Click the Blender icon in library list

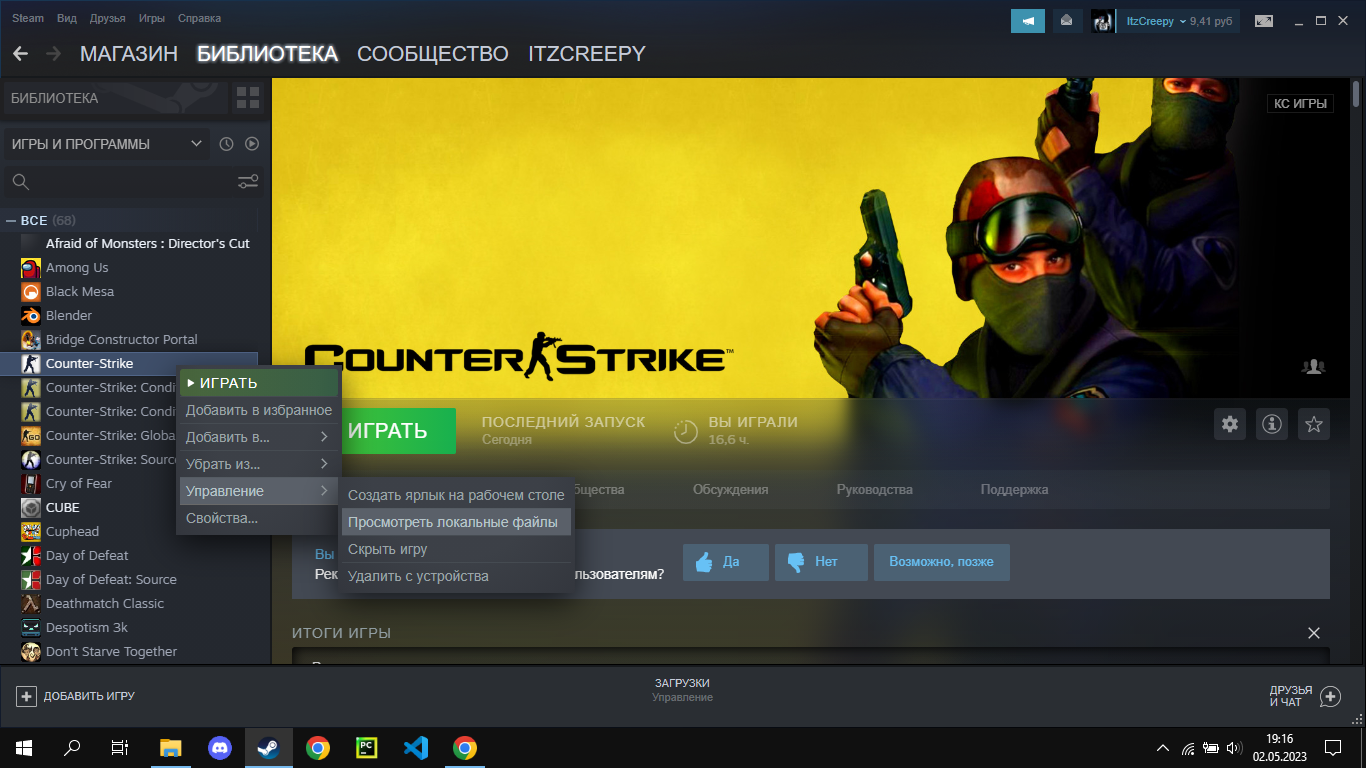point(30,316)
